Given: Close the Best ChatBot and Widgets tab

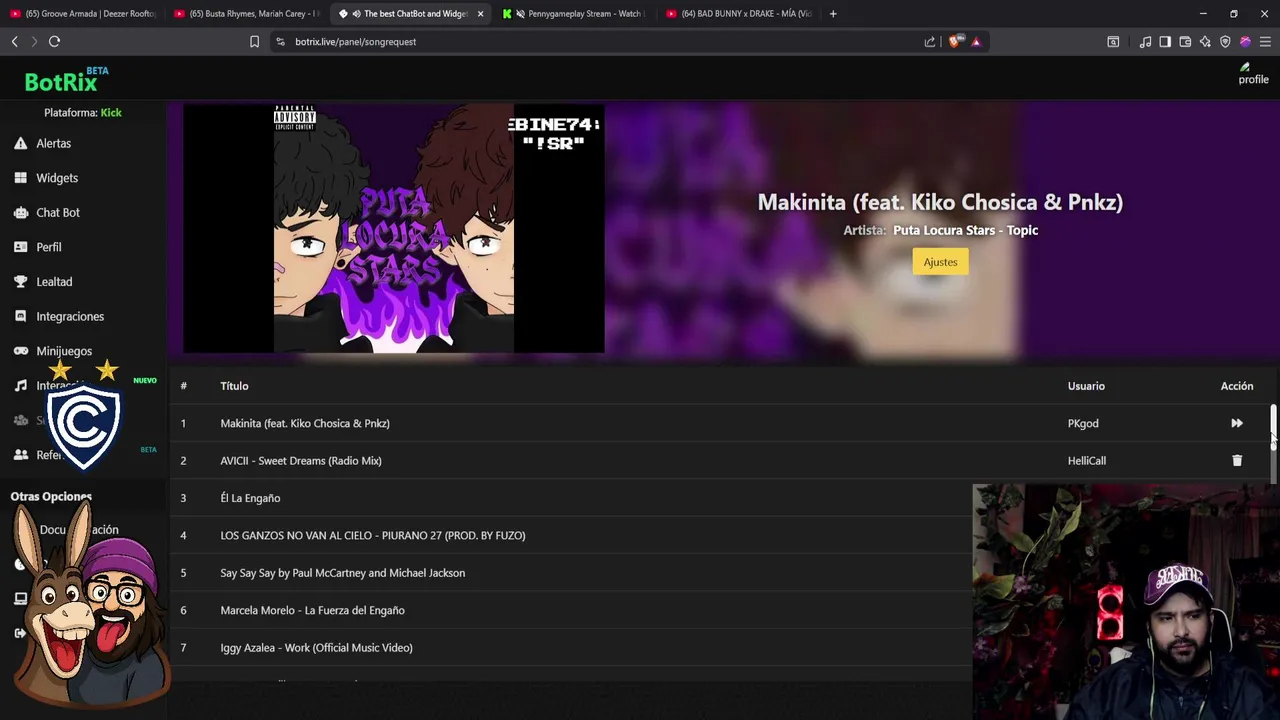Looking at the screenshot, I should (x=481, y=14).
